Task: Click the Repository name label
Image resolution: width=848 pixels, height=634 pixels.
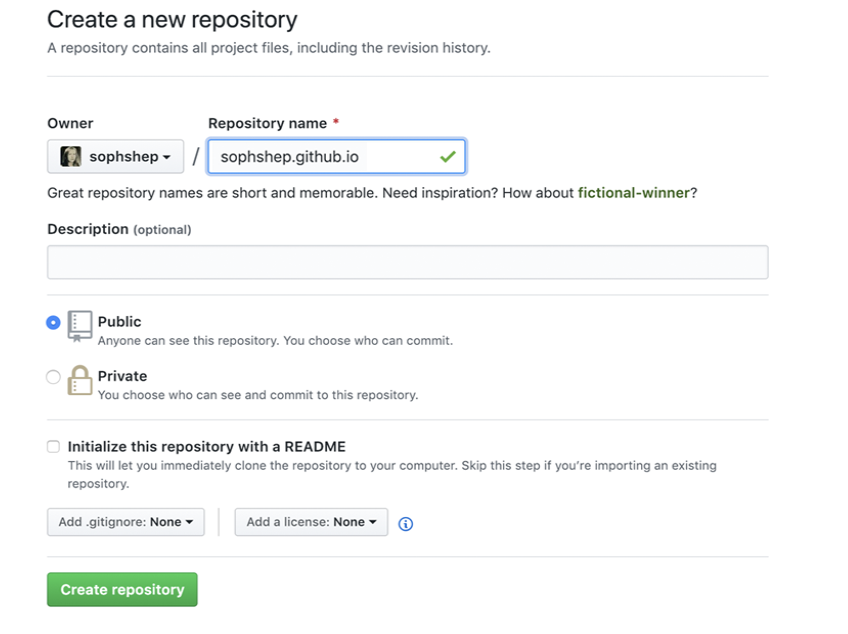Action: (x=268, y=123)
